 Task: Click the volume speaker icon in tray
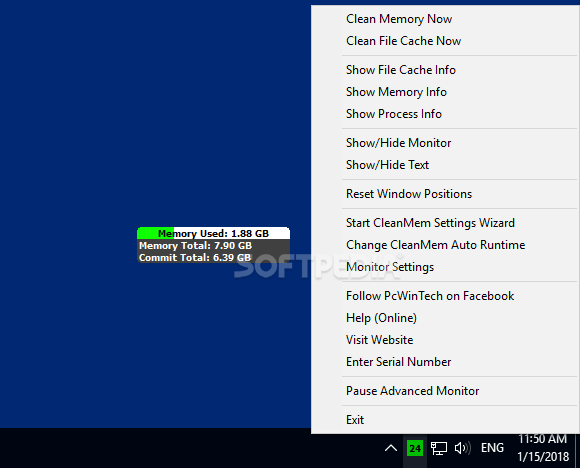click(462, 448)
